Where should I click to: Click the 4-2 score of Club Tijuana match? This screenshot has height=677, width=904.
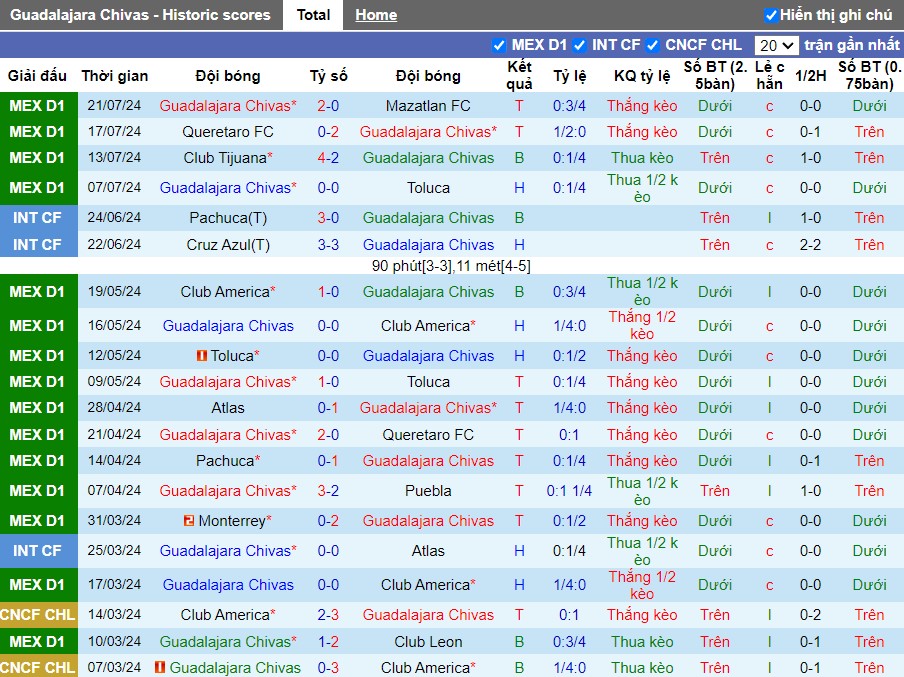(328, 158)
